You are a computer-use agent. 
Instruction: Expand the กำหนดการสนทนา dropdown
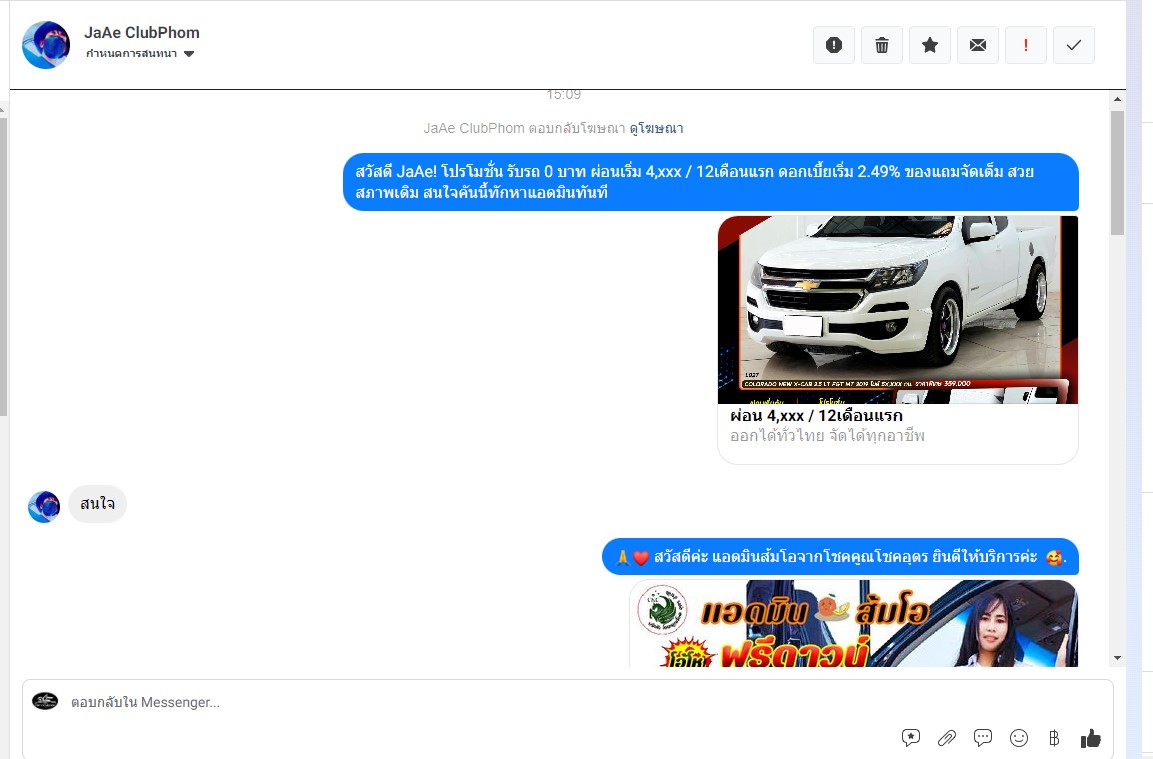tap(140, 54)
